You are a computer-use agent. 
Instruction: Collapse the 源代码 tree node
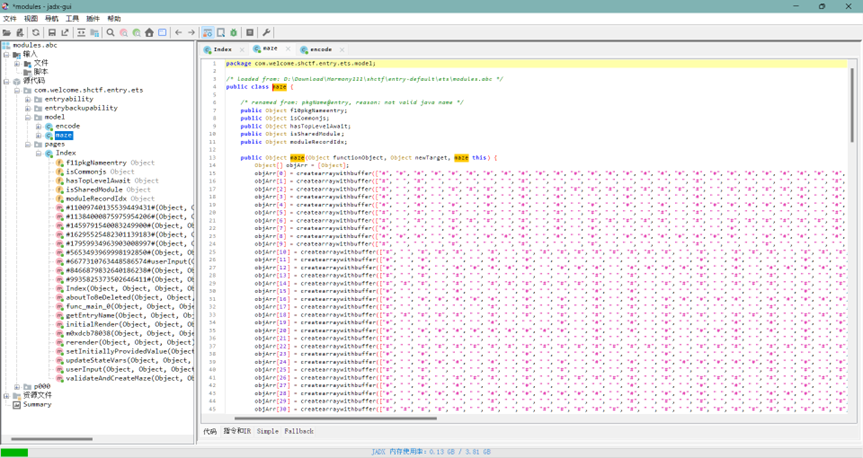click(6, 81)
